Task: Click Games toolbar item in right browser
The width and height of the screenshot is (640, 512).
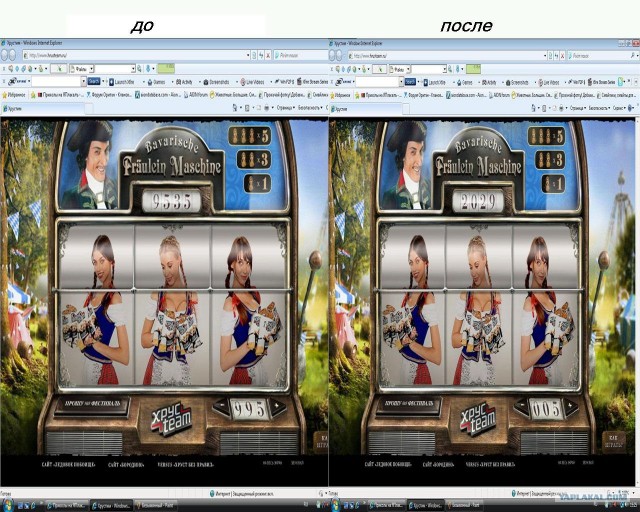Action: click(x=464, y=82)
